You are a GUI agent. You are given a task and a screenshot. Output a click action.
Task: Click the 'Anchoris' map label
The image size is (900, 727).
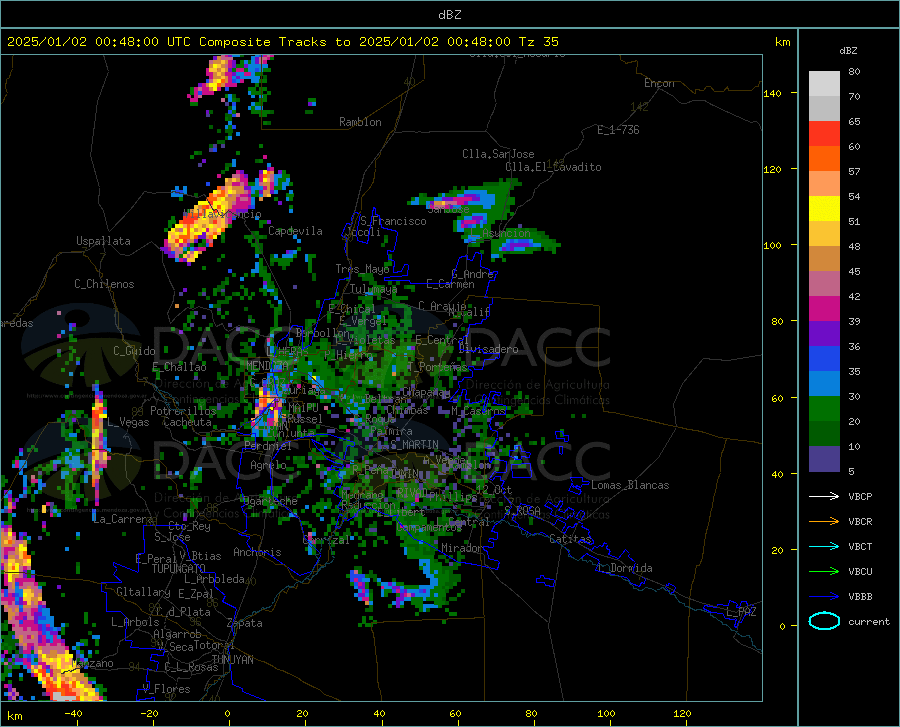click(257, 552)
